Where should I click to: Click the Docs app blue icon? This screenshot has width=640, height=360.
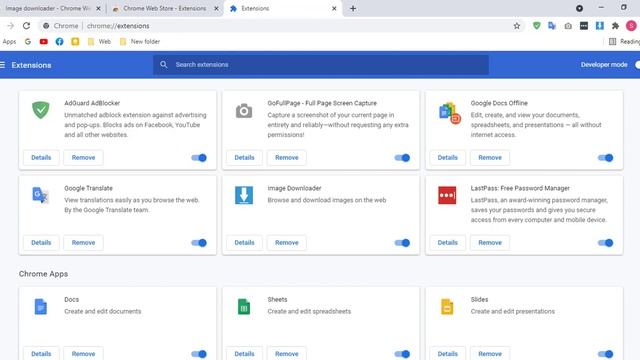click(40, 307)
